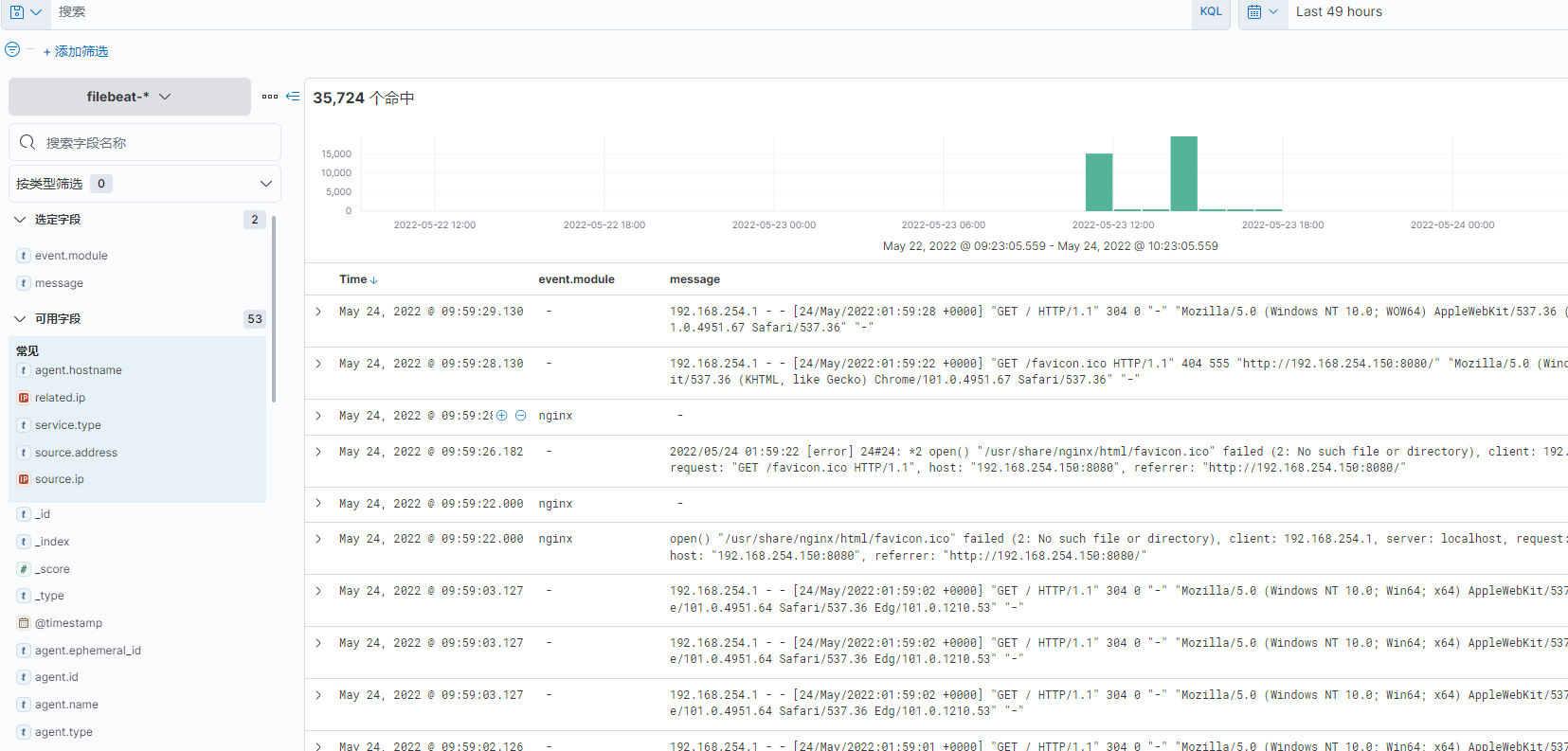Open the 按类型筛选 filter dropdown
Image resolution: width=1568 pixels, height=751 pixels.
click(145, 184)
